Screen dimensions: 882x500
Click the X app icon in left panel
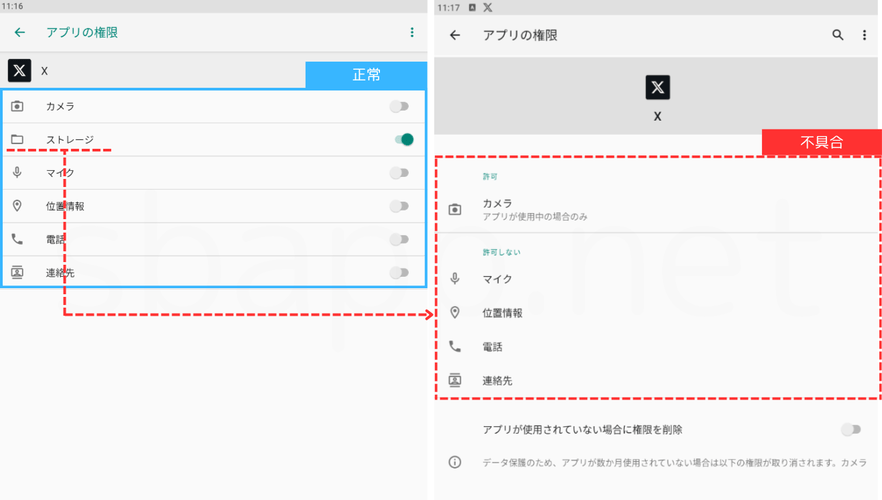(19, 70)
